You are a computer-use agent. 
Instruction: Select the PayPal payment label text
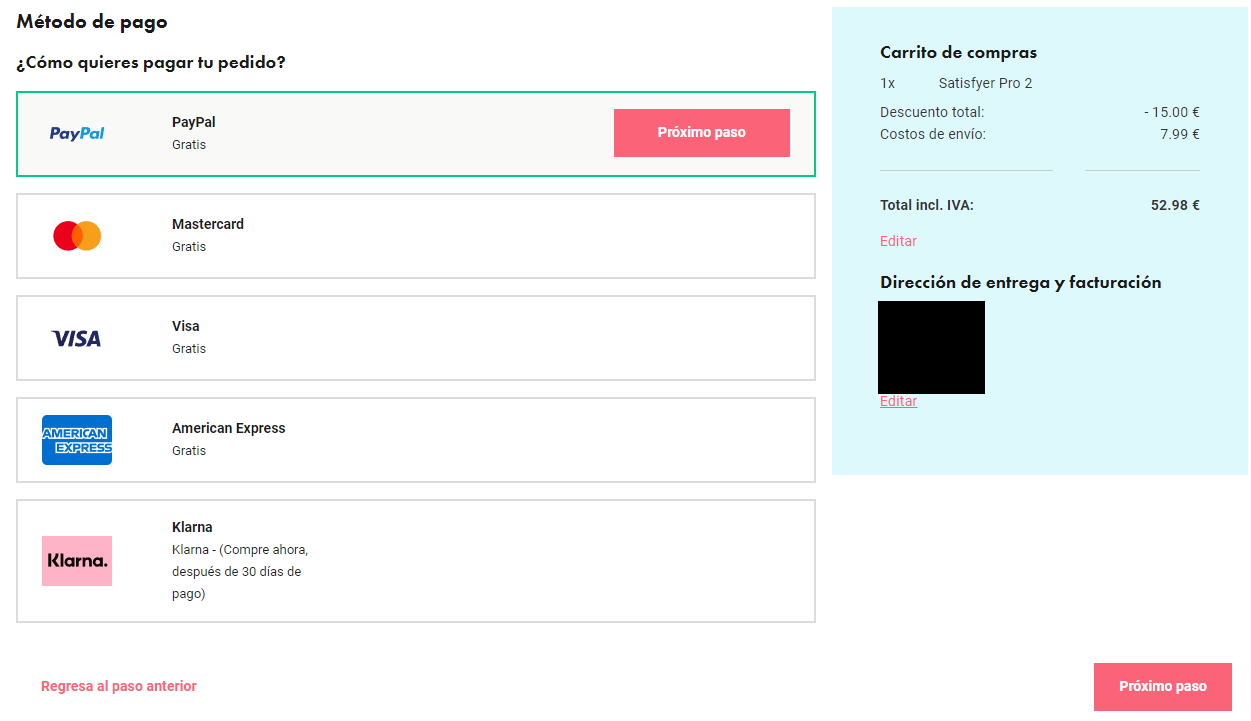(194, 122)
